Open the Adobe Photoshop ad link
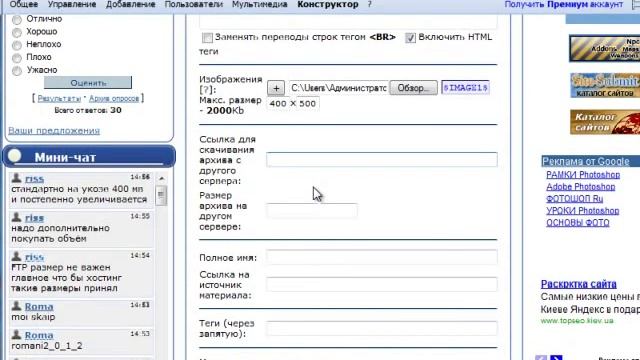 (580, 187)
